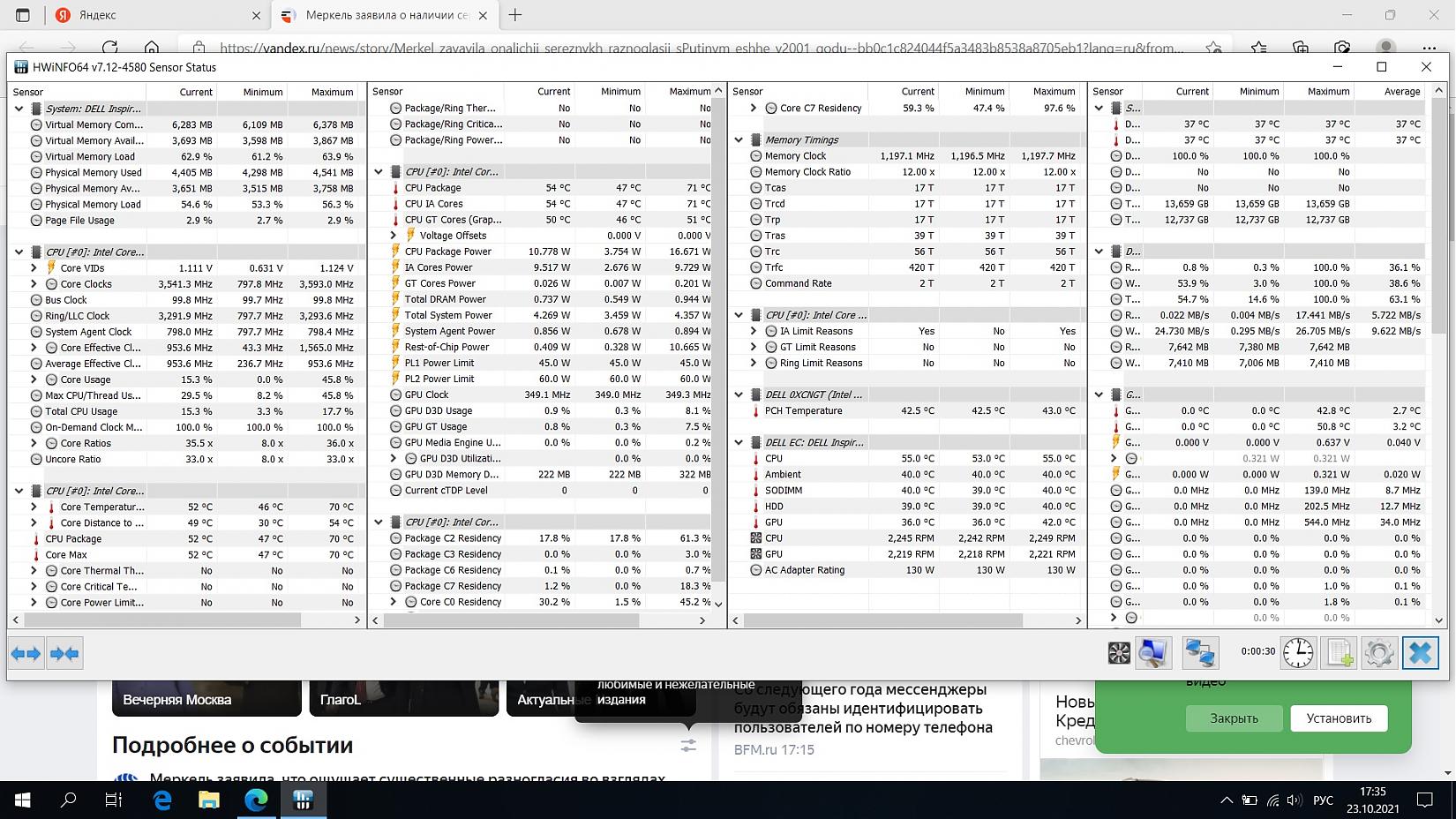The width and height of the screenshot is (1456, 819).
Task: Select the Virtual Memory Load row
Action: pyautogui.click(x=185, y=156)
